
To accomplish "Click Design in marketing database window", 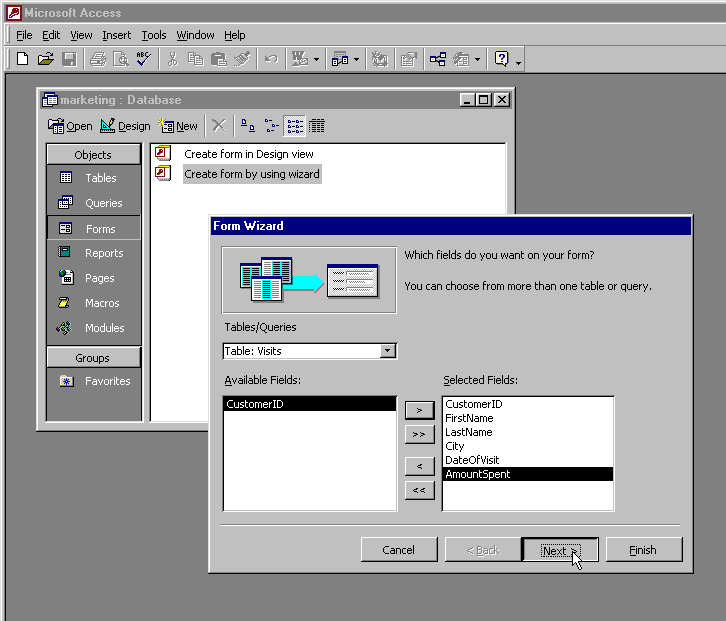I will click(x=125, y=126).
